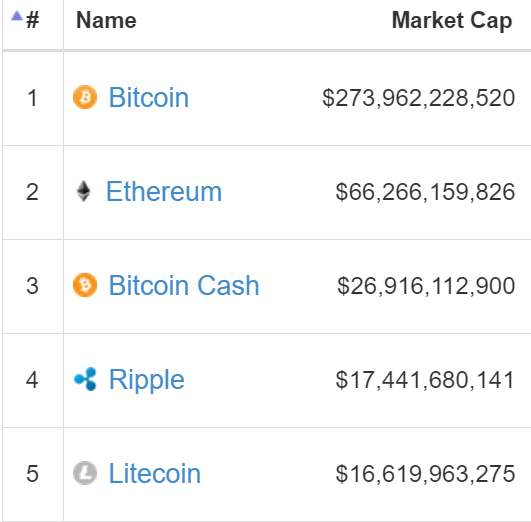The width and height of the screenshot is (531, 522).
Task: Select Bitcoin market cap value $273,962,228,520
Action: click(x=419, y=98)
